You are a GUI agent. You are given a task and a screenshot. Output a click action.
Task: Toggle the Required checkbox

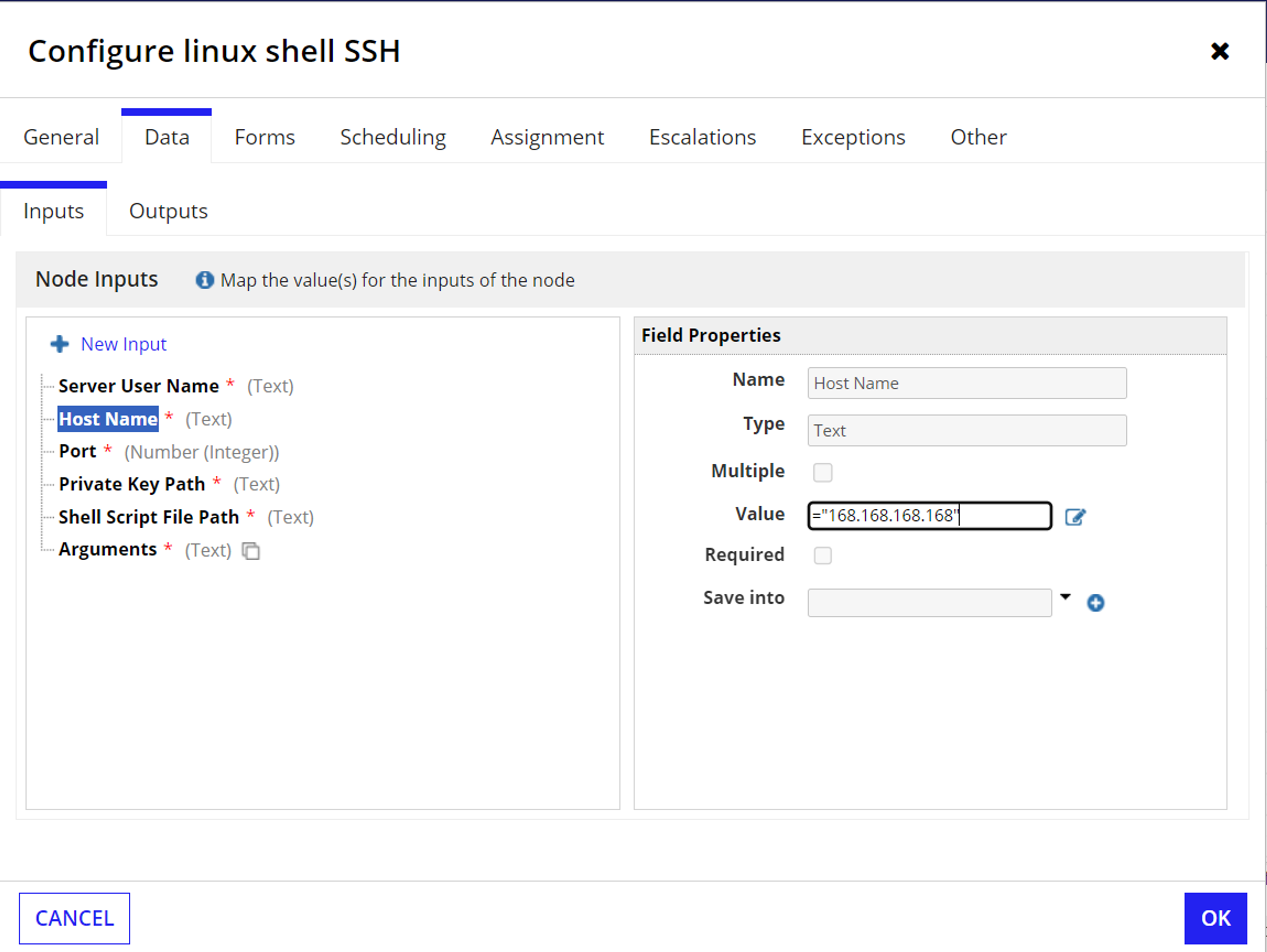(x=823, y=555)
